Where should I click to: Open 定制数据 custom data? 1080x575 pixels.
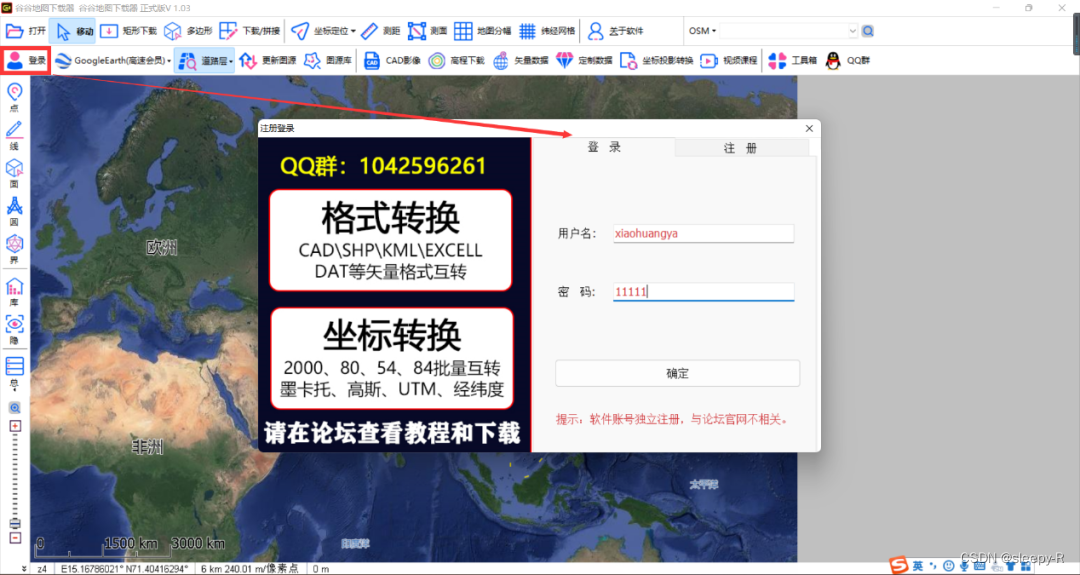tap(584, 61)
